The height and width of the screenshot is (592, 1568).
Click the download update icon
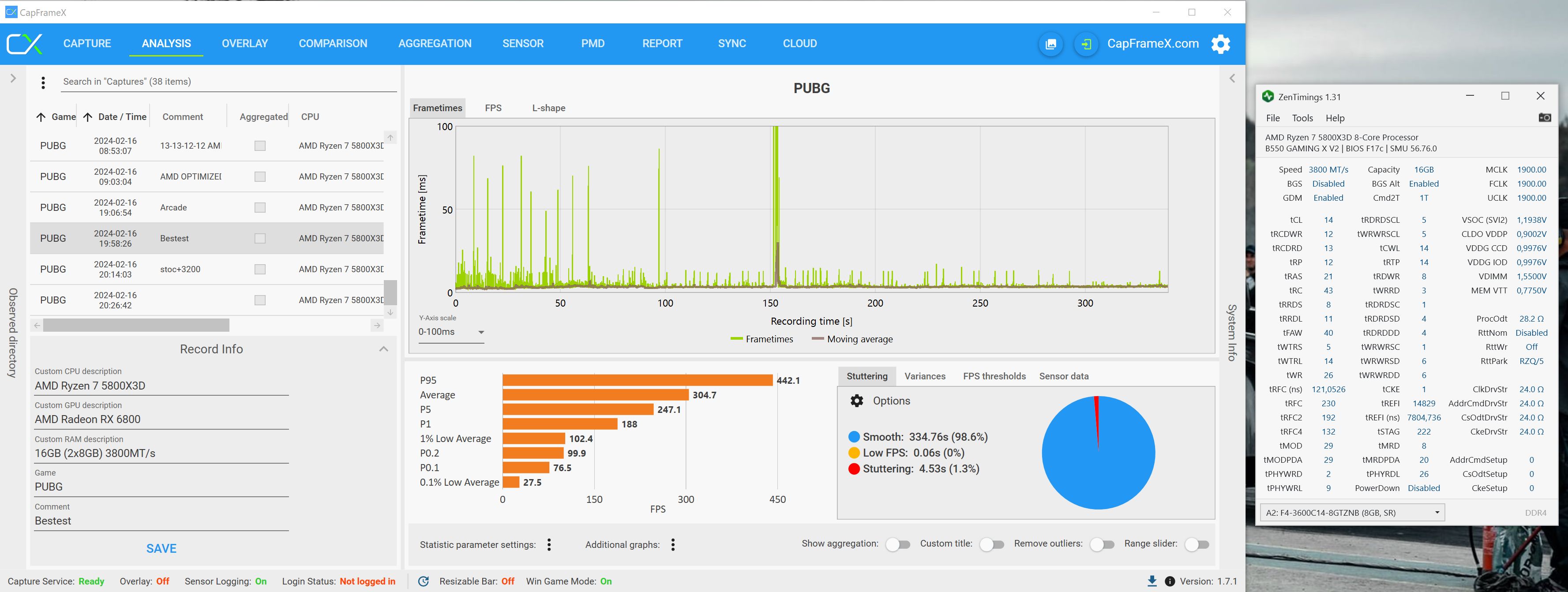[1152, 581]
